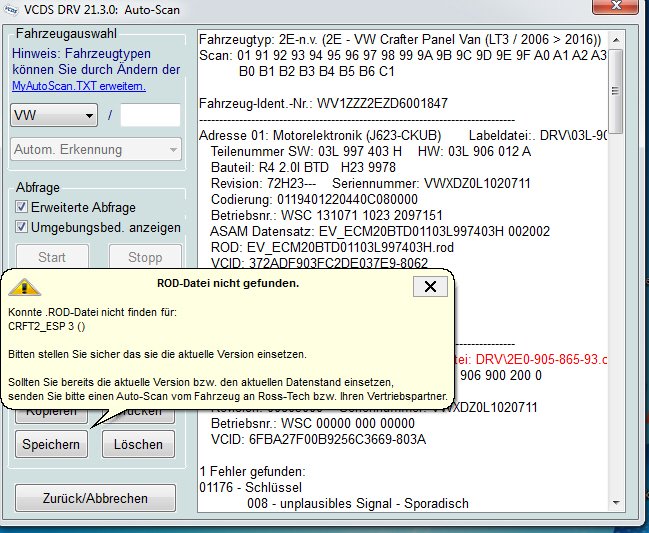Toggle the Erweiterte Abfrage checkbox
The height and width of the screenshot is (533, 649).
click(x=21, y=207)
